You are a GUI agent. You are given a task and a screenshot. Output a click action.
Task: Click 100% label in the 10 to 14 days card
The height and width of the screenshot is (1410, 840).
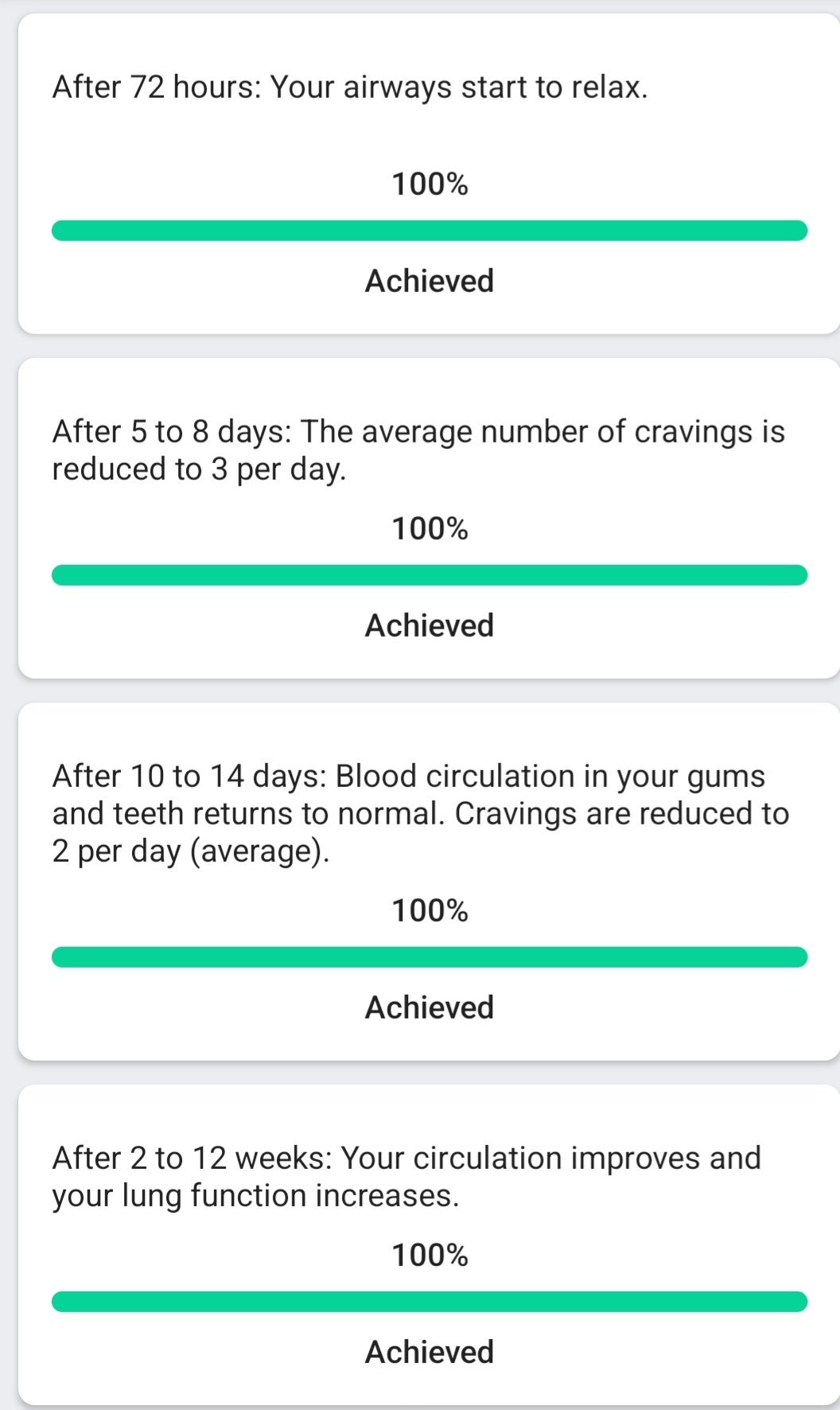pyautogui.click(x=430, y=911)
